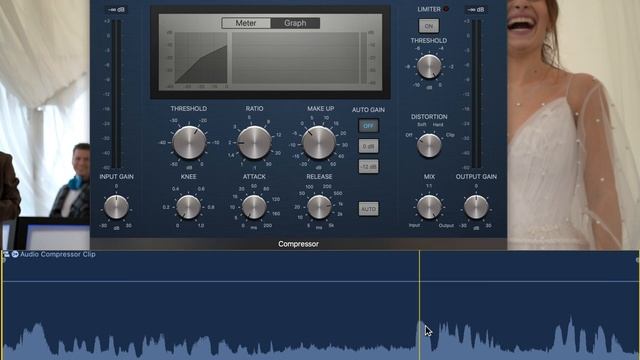Click the horizontal volume line in the clip

tap(320, 281)
